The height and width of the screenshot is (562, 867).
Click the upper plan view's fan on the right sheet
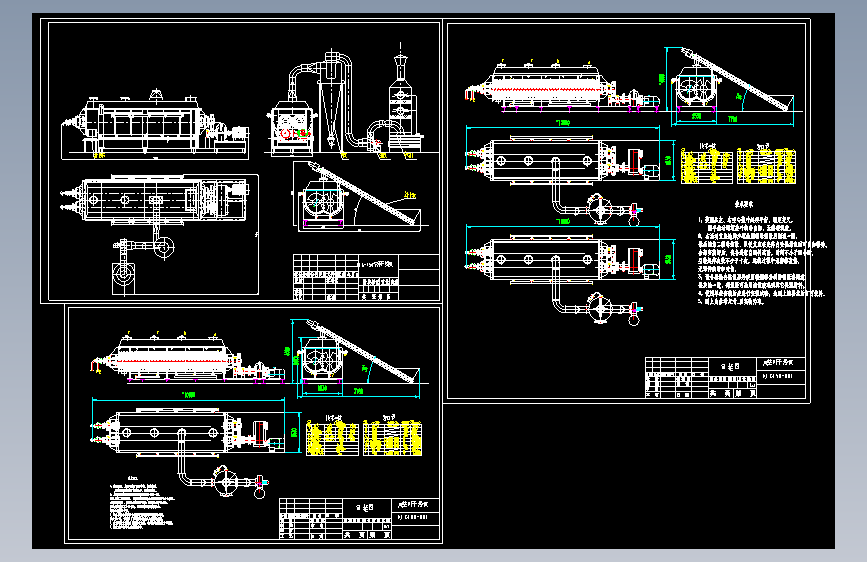click(x=600, y=209)
